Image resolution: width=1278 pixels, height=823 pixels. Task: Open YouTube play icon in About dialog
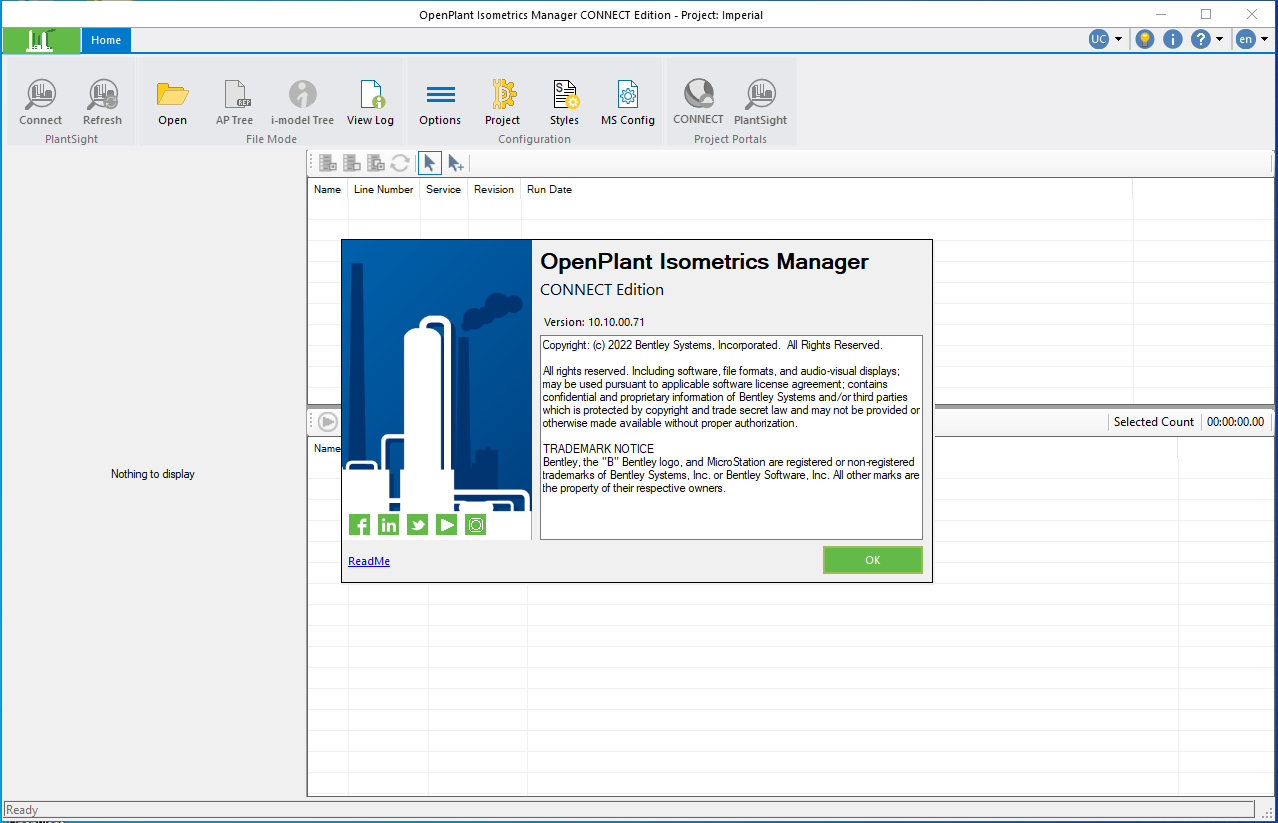click(446, 525)
